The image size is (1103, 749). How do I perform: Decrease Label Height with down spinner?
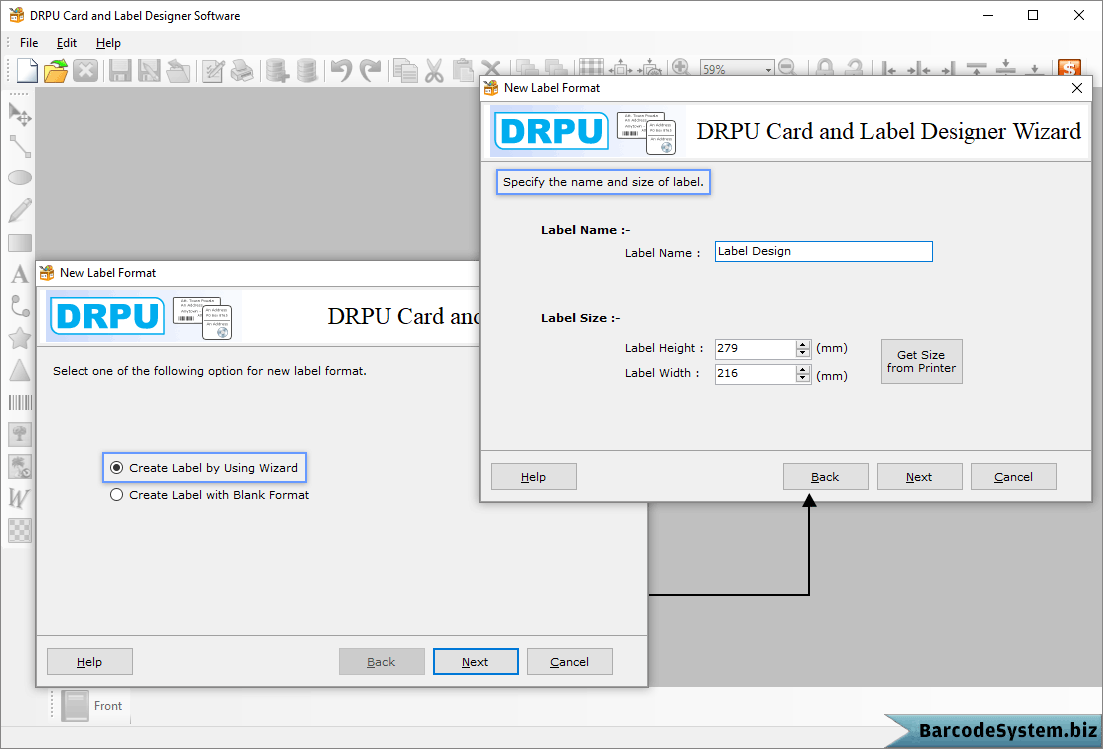pyautogui.click(x=803, y=352)
